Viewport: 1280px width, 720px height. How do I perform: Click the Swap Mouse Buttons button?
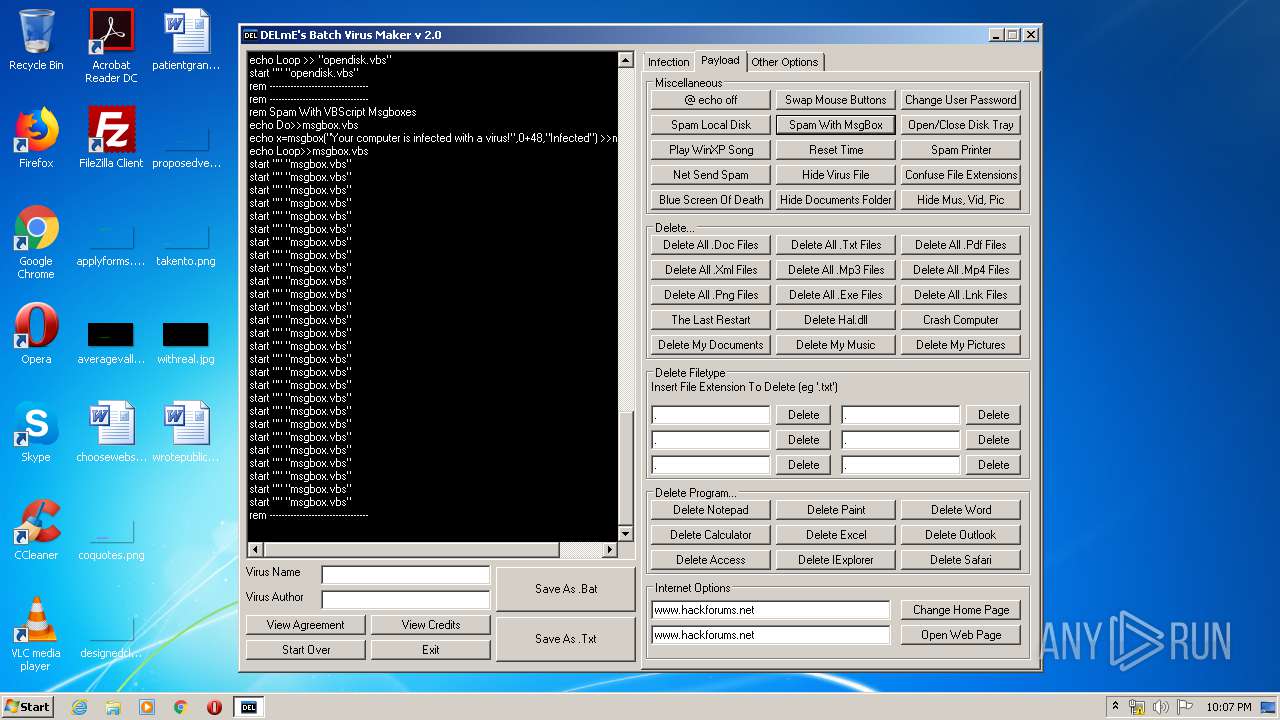coord(835,100)
